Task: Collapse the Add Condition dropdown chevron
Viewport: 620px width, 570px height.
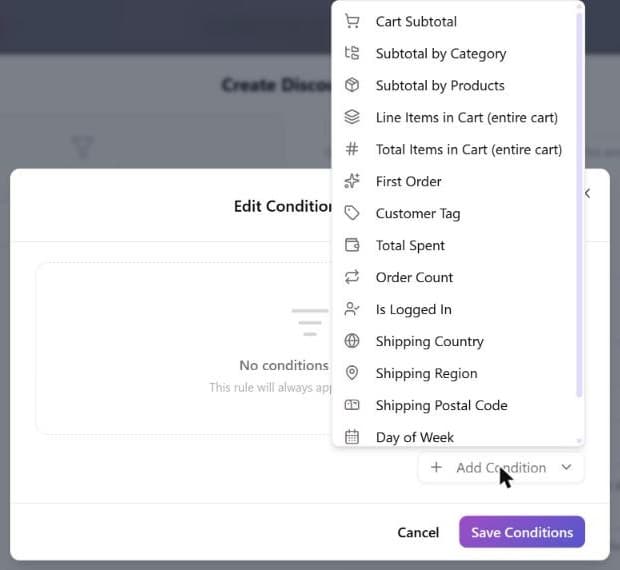Action: (x=566, y=467)
